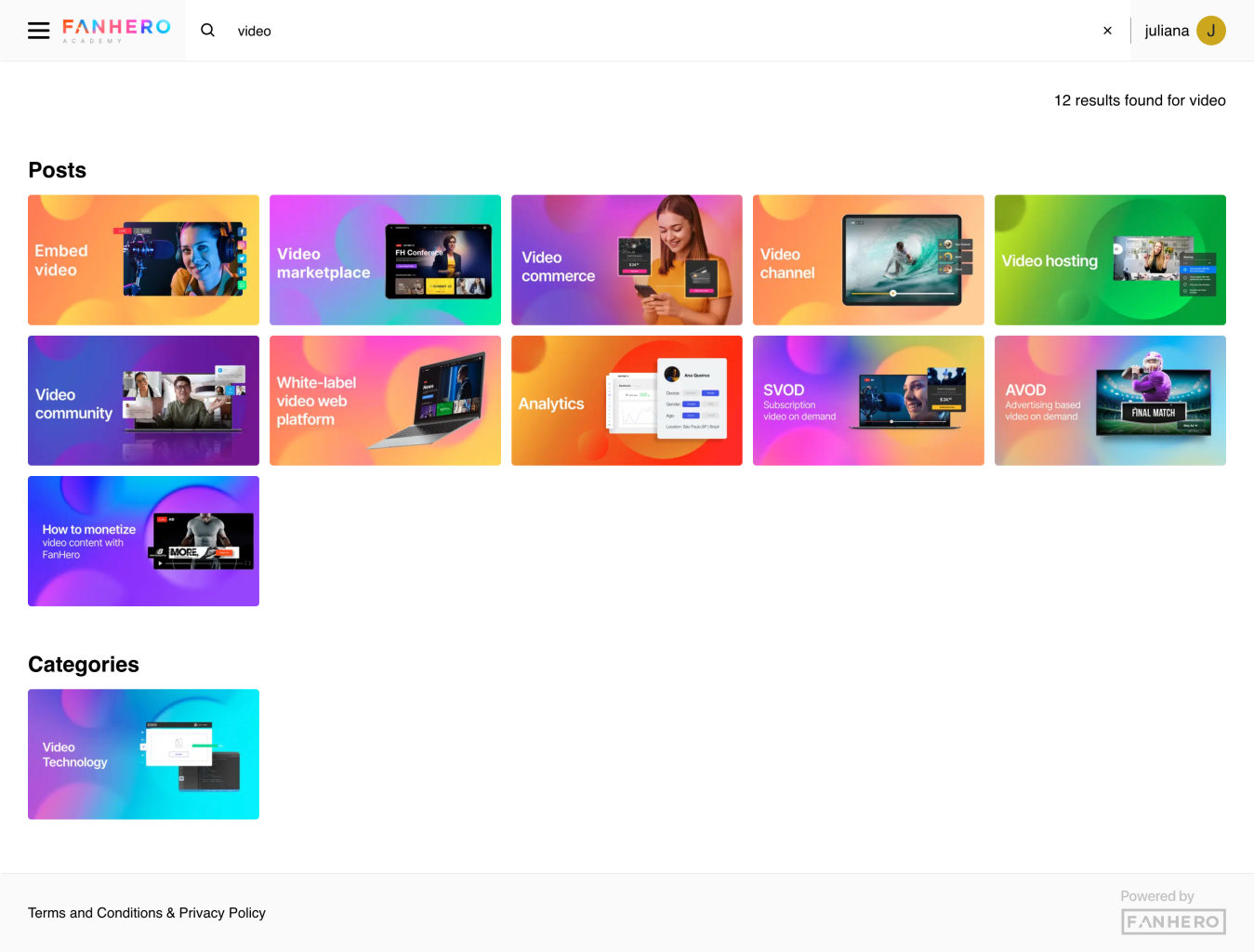1254x952 pixels.
Task: Open the Video community post
Action: click(143, 401)
